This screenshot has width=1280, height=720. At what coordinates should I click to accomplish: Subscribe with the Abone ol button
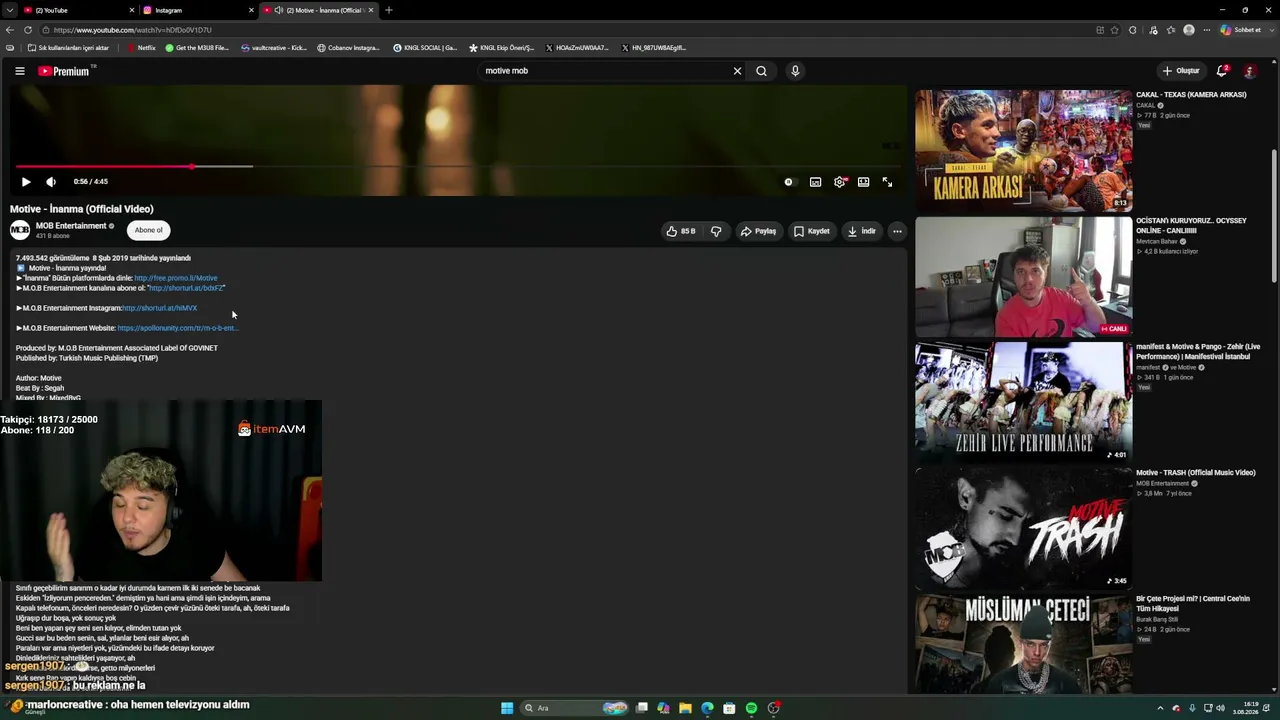pos(148,230)
